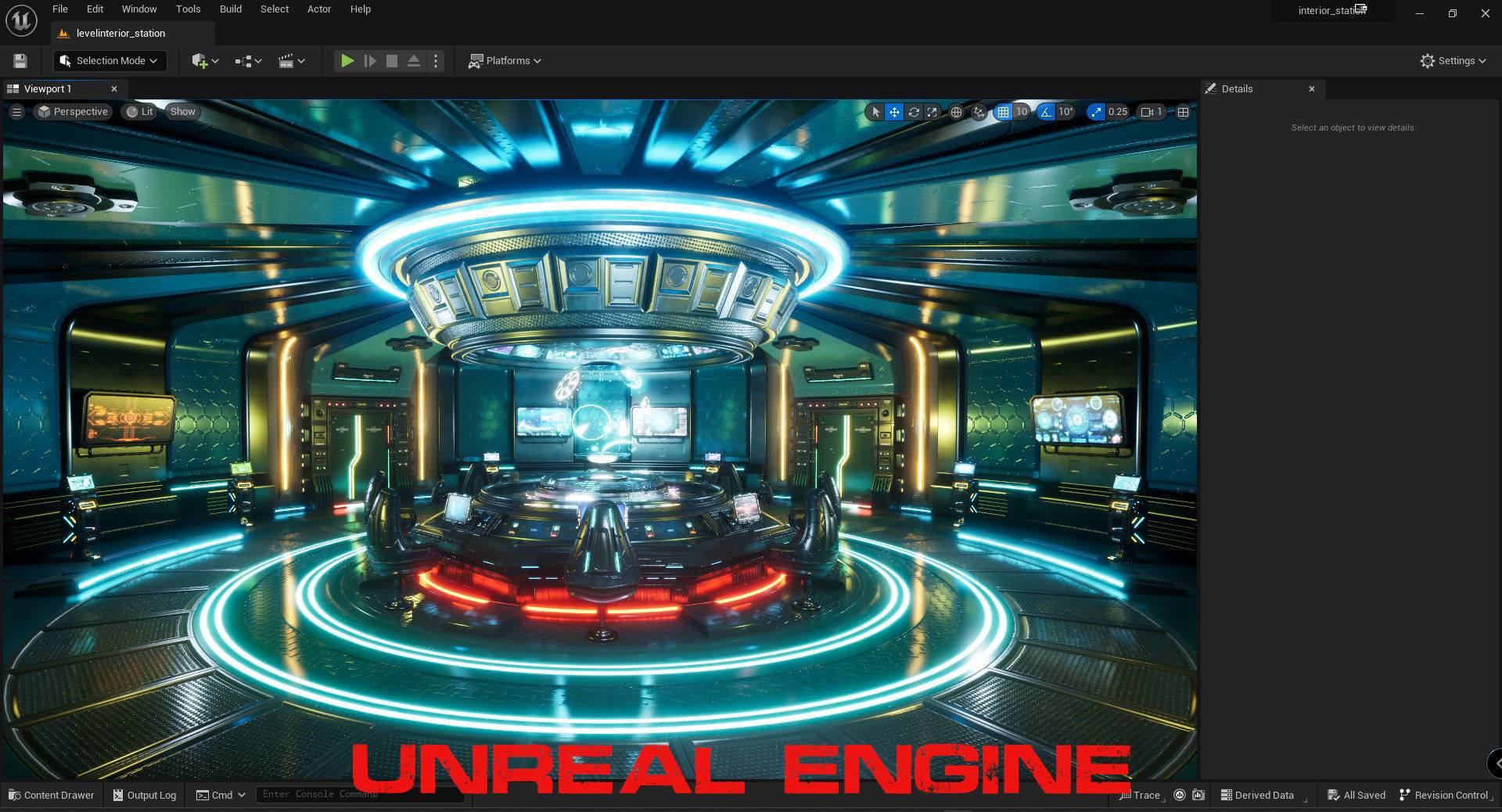Viewport: 1502px width, 812px height.
Task: Change the Lit view mode
Action: point(140,112)
